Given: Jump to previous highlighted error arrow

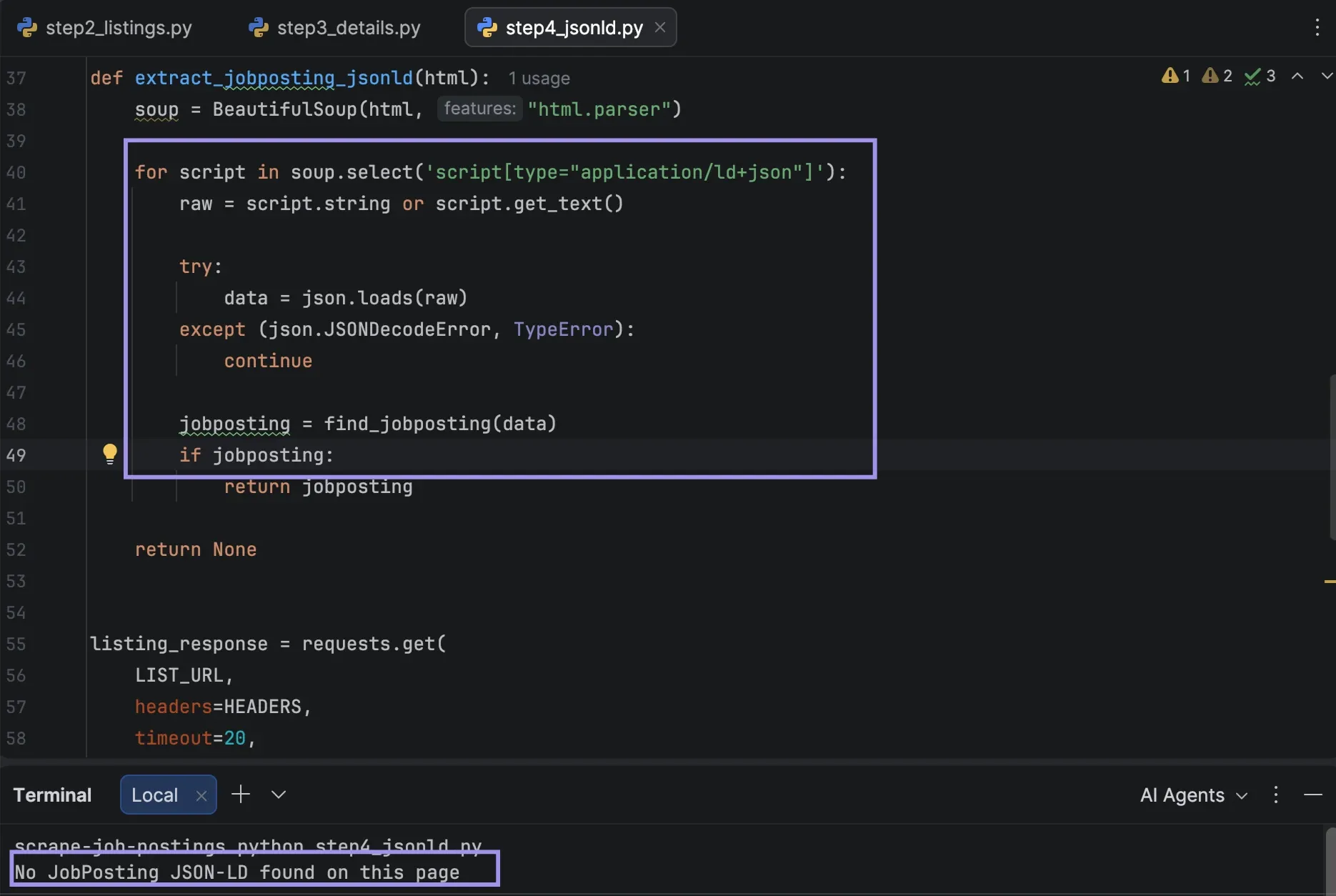Looking at the screenshot, I should [1297, 76].
